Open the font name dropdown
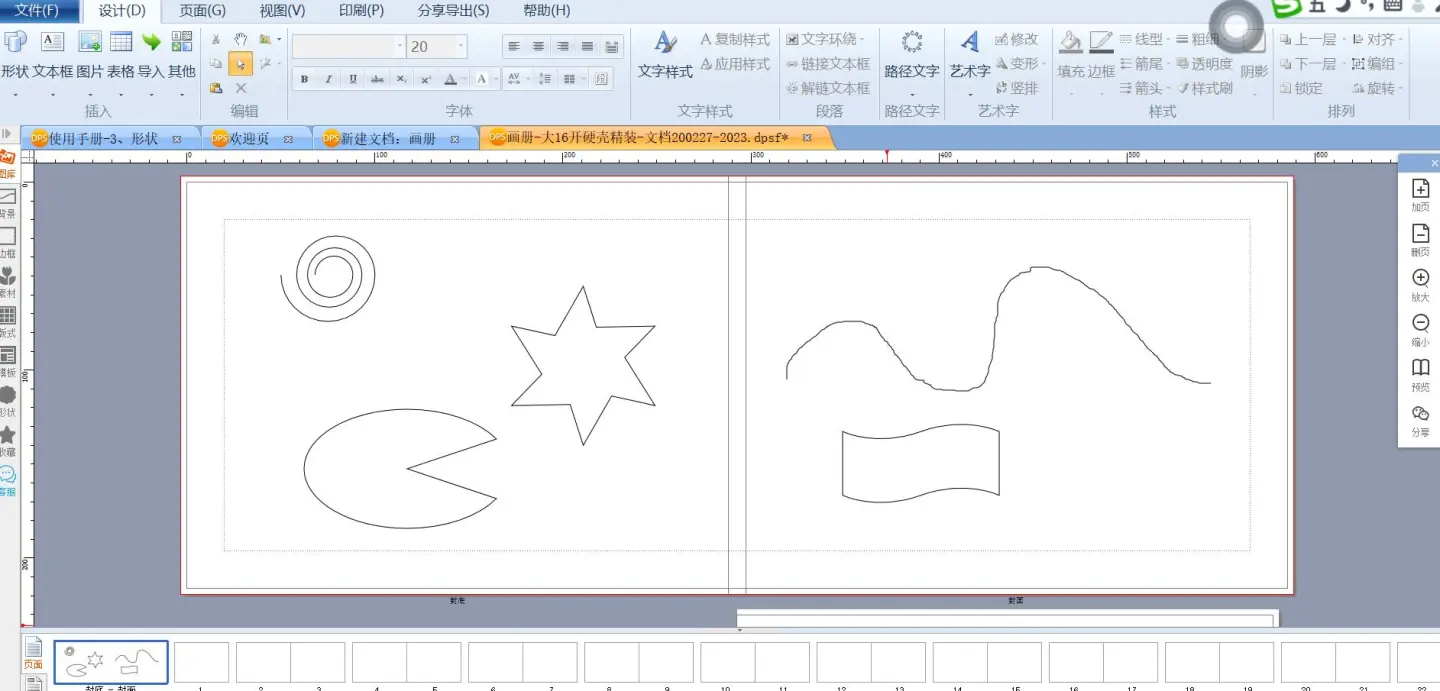This screenshot has width=1440, height=691. click(x=399, y=46)
